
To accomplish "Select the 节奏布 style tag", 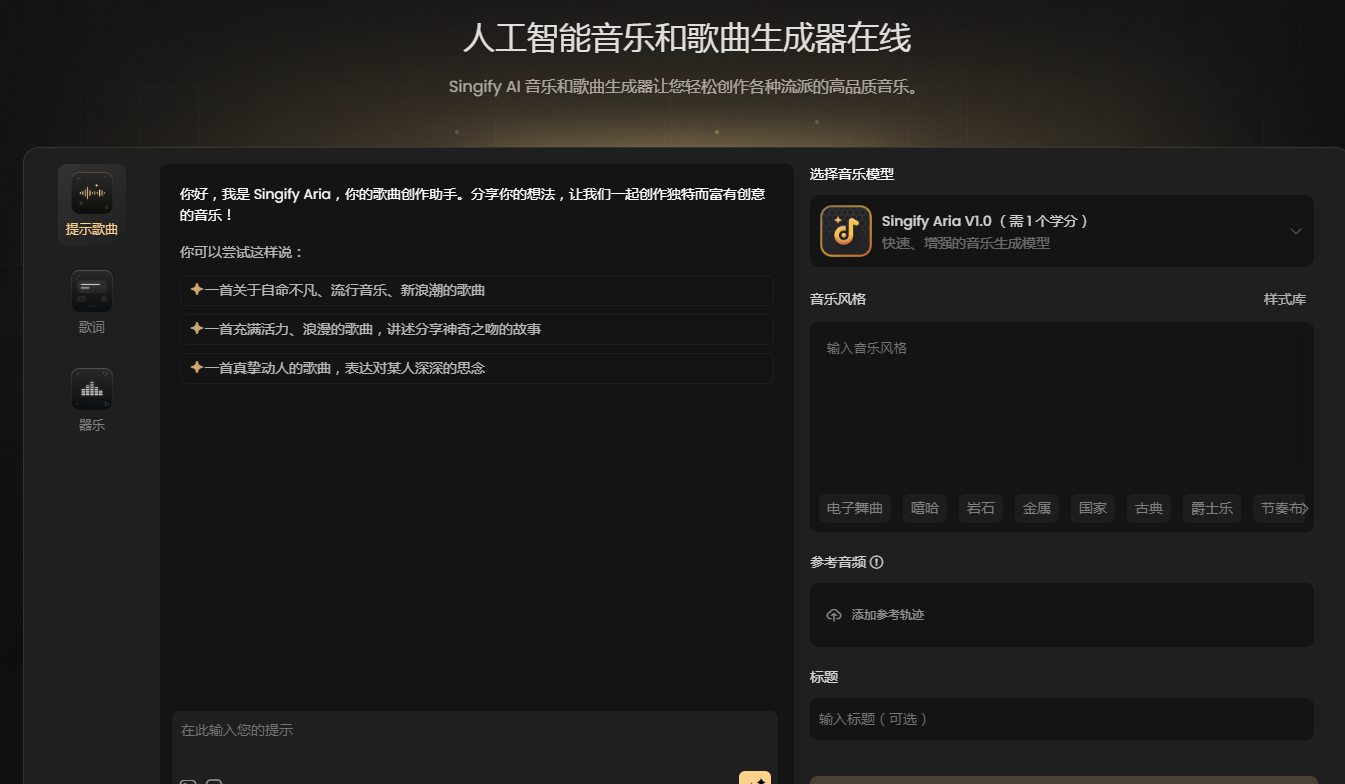I will coord(1281,508).
